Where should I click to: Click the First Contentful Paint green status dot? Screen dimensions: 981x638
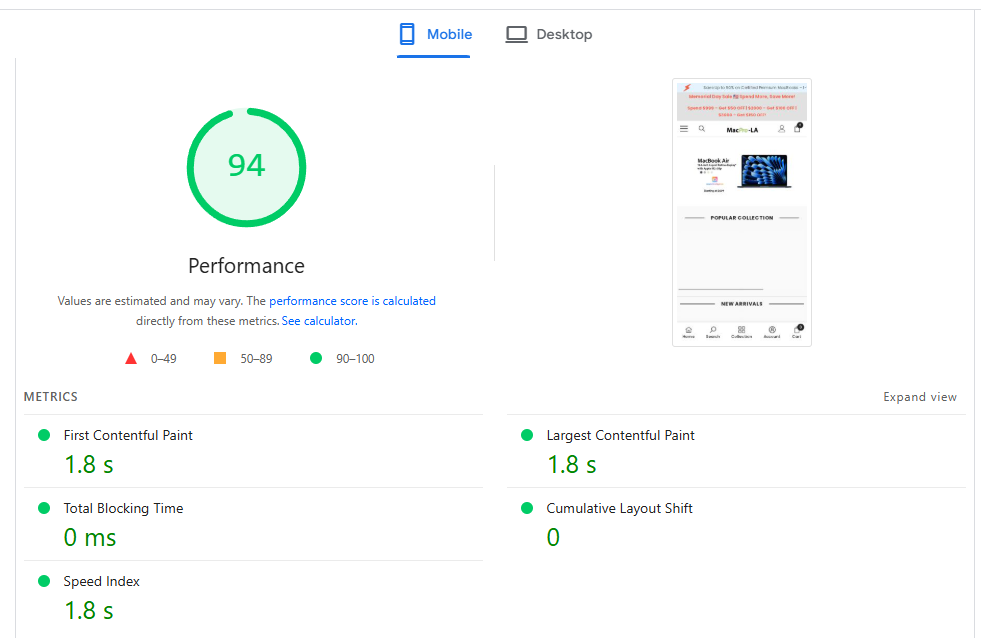44,435
